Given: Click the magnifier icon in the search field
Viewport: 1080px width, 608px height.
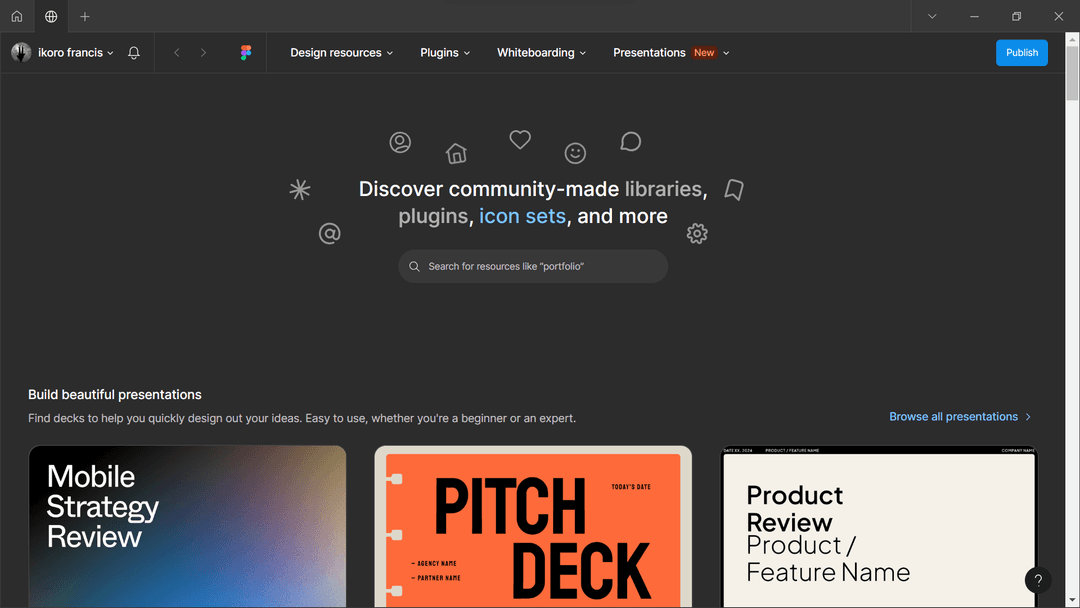Looking at the screenshot, I should coord(414,267).
